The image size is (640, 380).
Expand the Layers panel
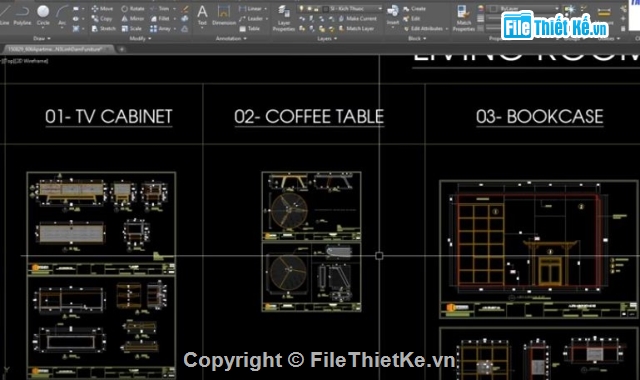point(327,38)
